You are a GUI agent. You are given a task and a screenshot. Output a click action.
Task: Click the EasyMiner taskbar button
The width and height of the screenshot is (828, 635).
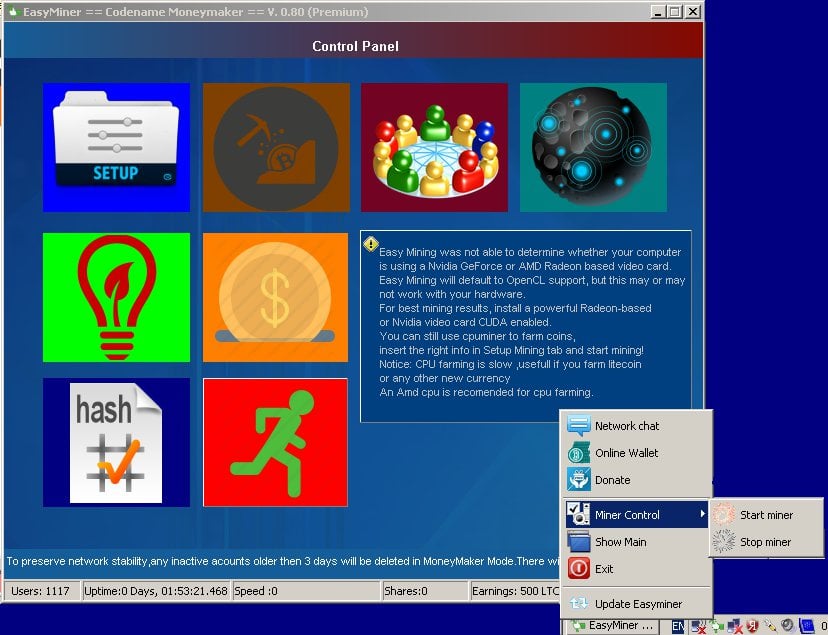[x=613, y=626]
